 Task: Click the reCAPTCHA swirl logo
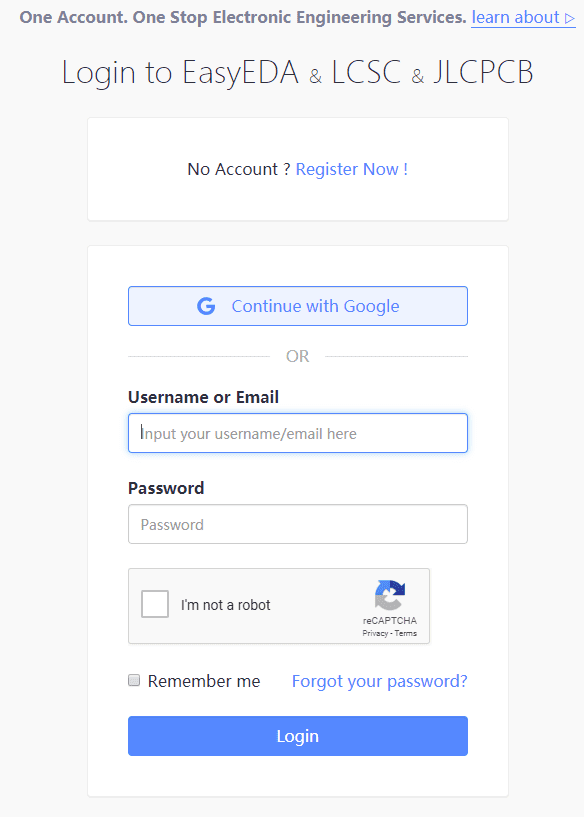point(390,595)
